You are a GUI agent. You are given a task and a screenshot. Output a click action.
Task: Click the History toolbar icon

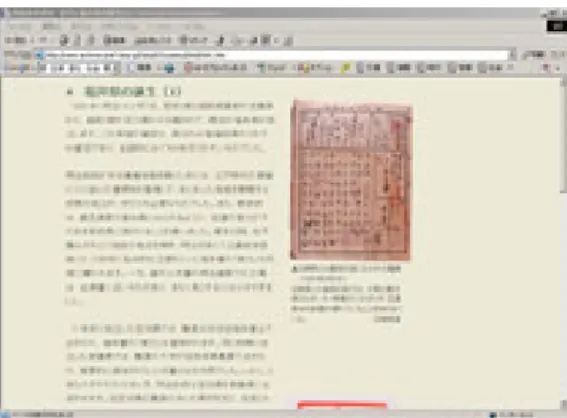[220, 40]
